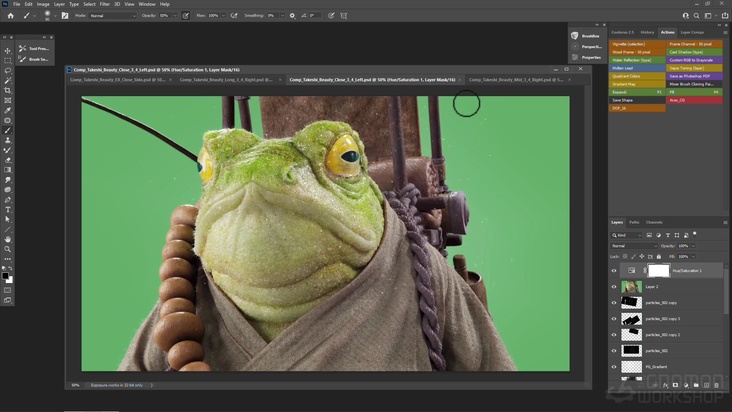Toggle visibility of FG_Gradient layer
Screen dimensions: 732x412
pos(614,367)
